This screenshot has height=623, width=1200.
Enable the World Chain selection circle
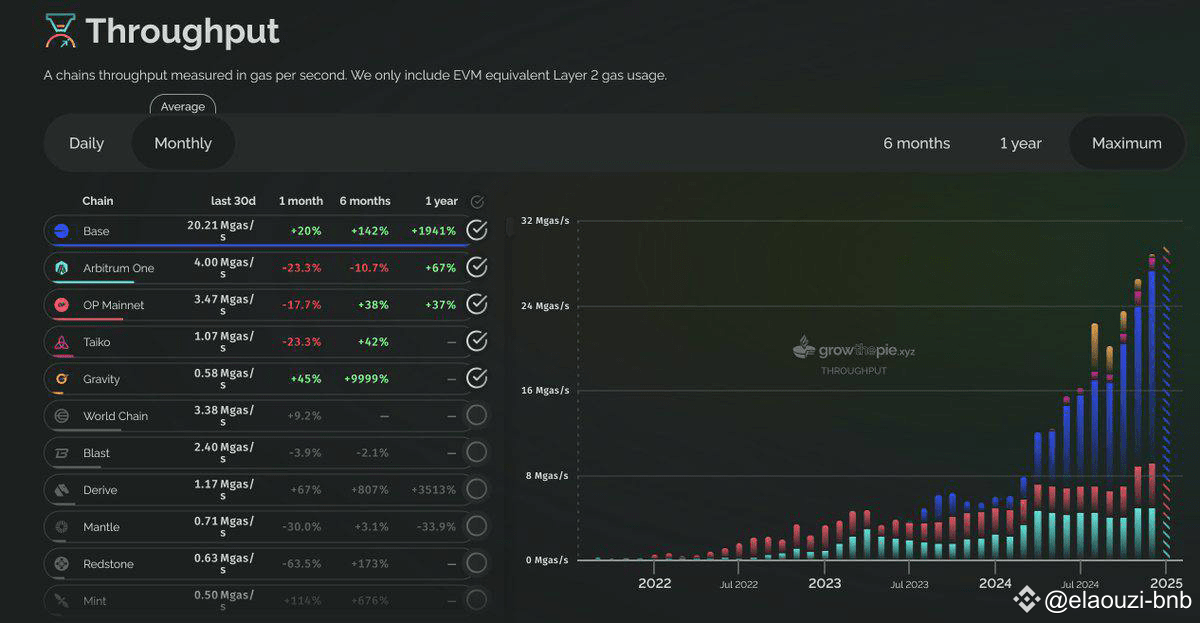[477, 415]
